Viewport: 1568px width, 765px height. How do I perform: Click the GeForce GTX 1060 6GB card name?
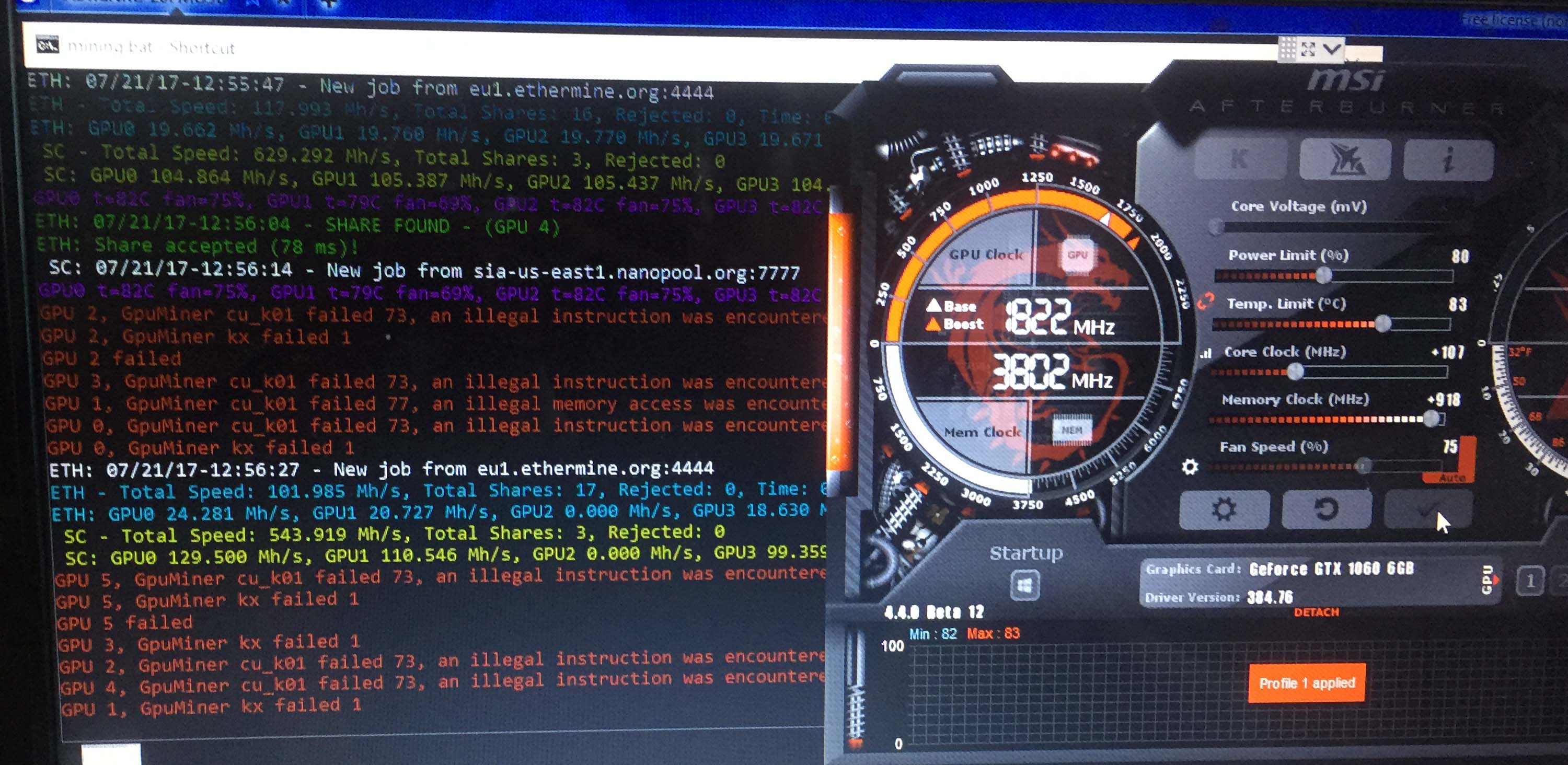tap(1331, 569)
